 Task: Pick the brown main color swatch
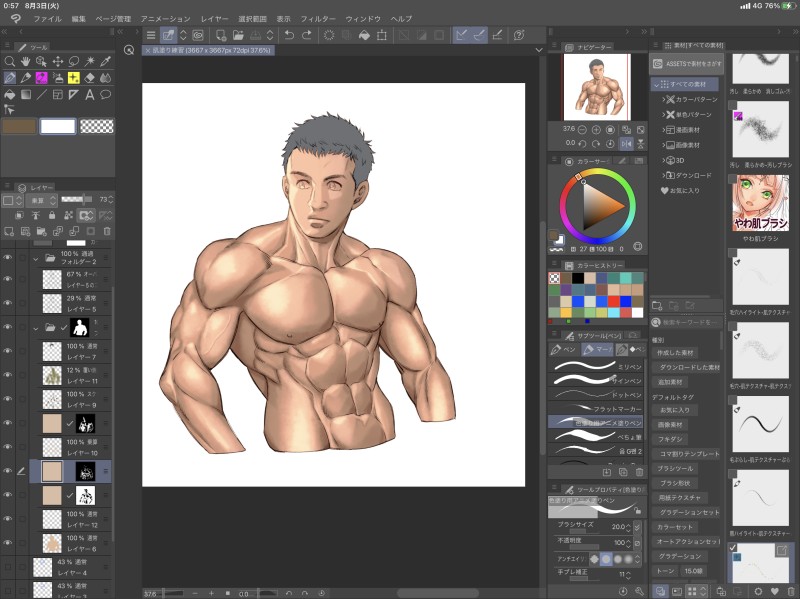click(19, 126)
